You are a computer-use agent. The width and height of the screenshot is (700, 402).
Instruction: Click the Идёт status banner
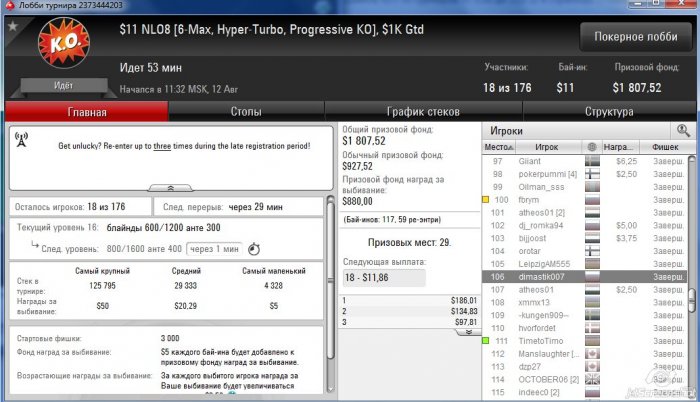pyautogui.click(x=63, y=85)
